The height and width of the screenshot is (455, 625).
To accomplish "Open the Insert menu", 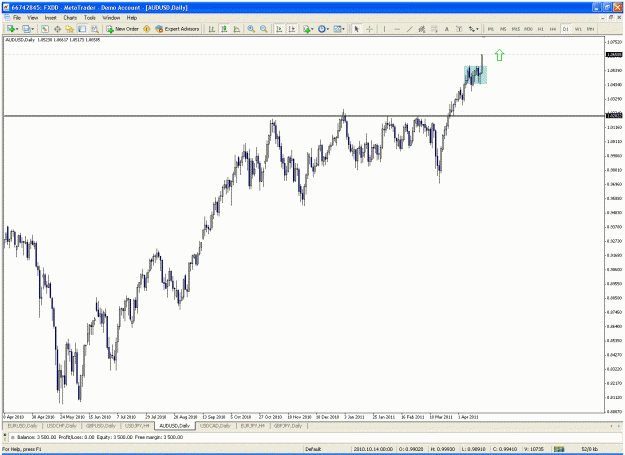I will [x=50, y=18].
